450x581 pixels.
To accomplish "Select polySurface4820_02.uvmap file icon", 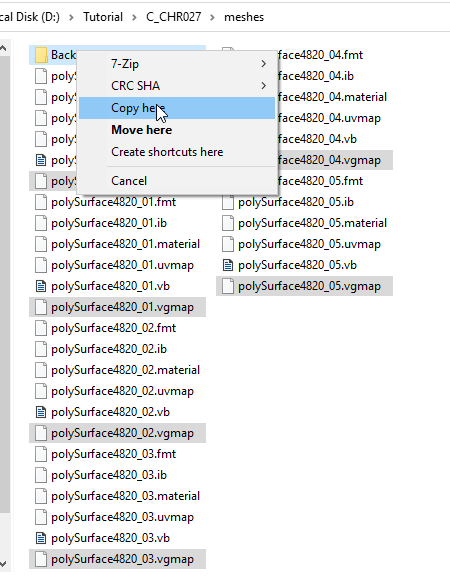I will (x=41, y=391).
